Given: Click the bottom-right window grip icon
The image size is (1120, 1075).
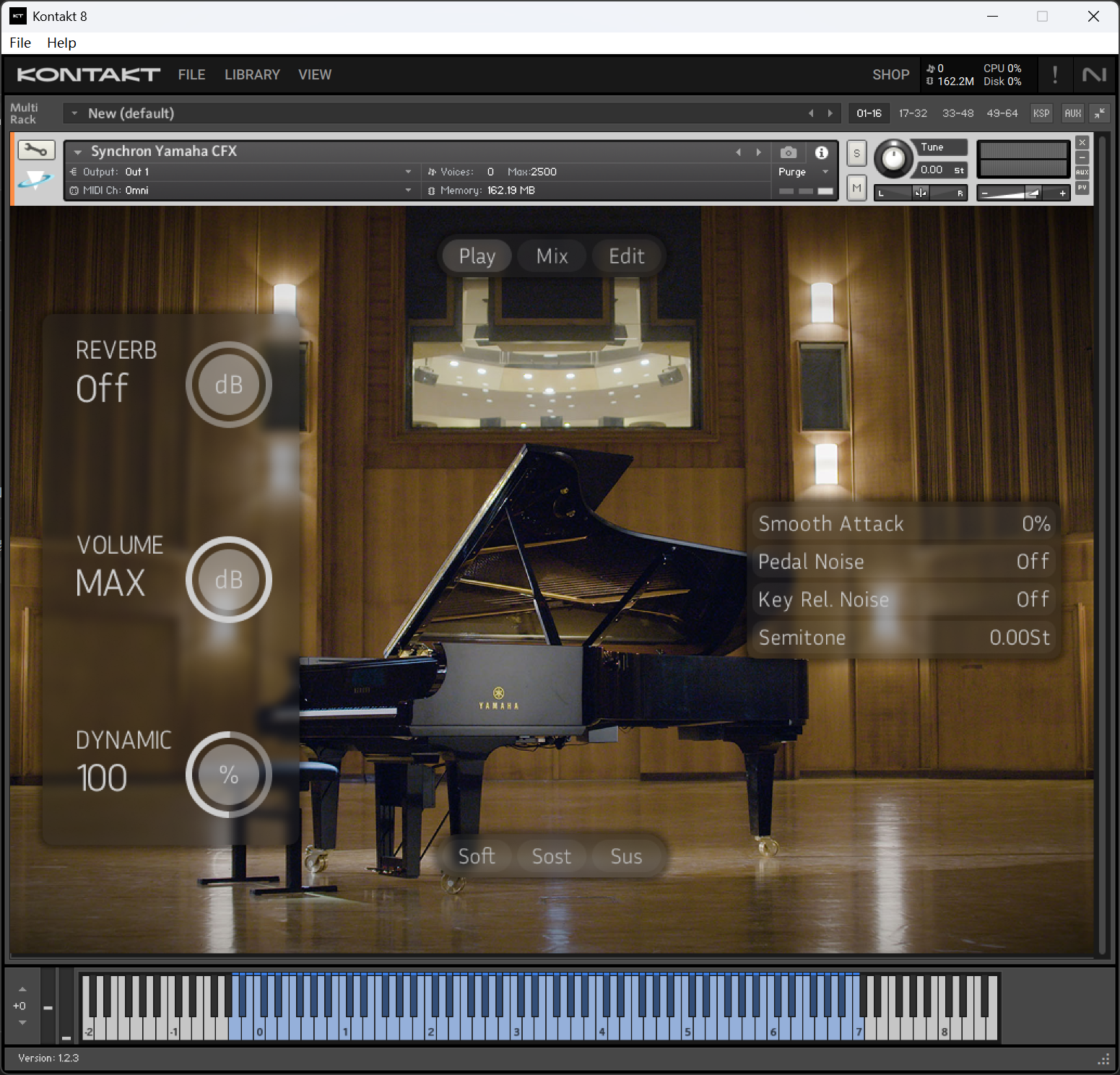Looking at the screenshot, I should pyautogui.click(x=1103, y=1059).
